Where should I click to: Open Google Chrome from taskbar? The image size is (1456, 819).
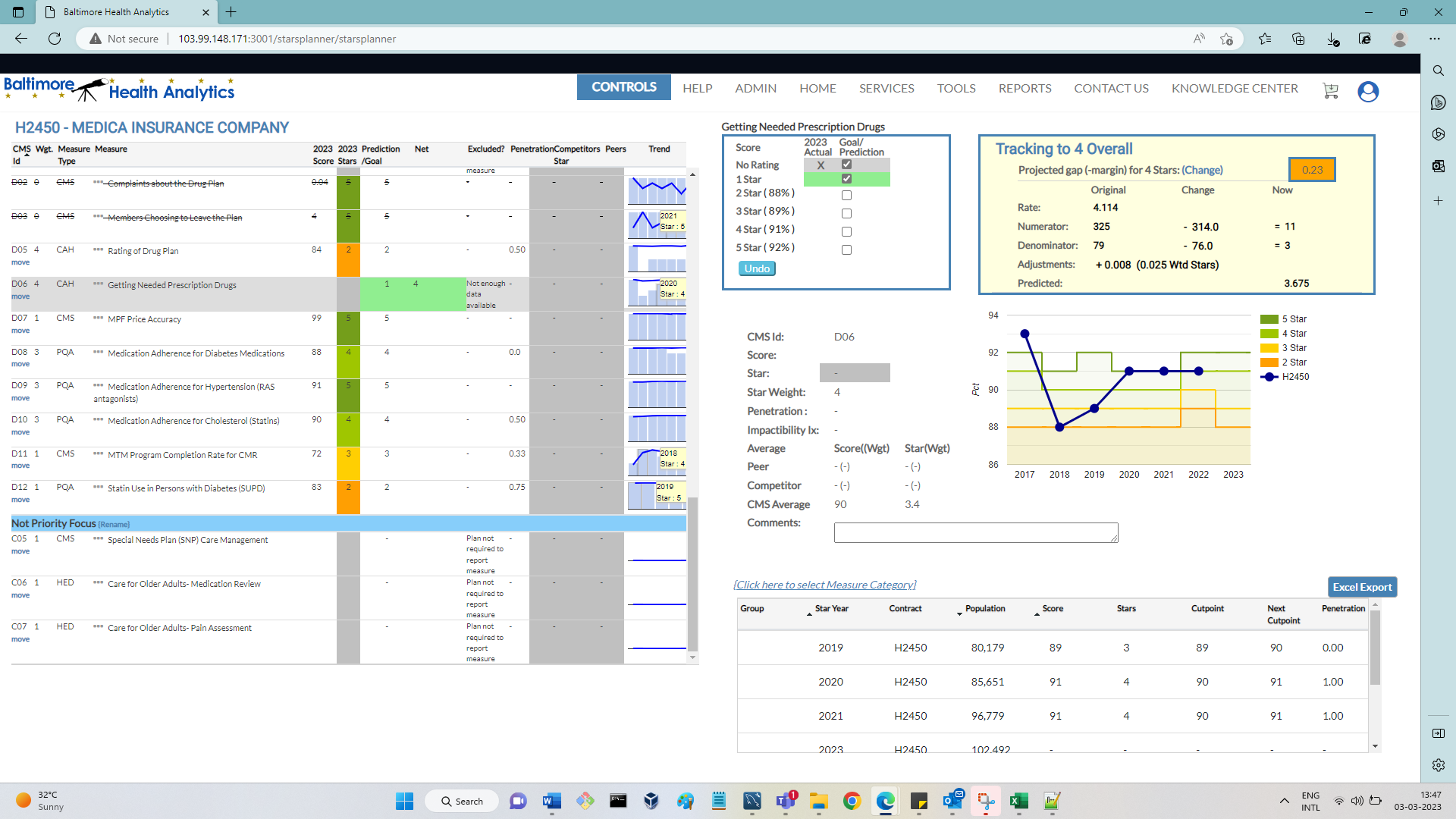tap(852, 801)
